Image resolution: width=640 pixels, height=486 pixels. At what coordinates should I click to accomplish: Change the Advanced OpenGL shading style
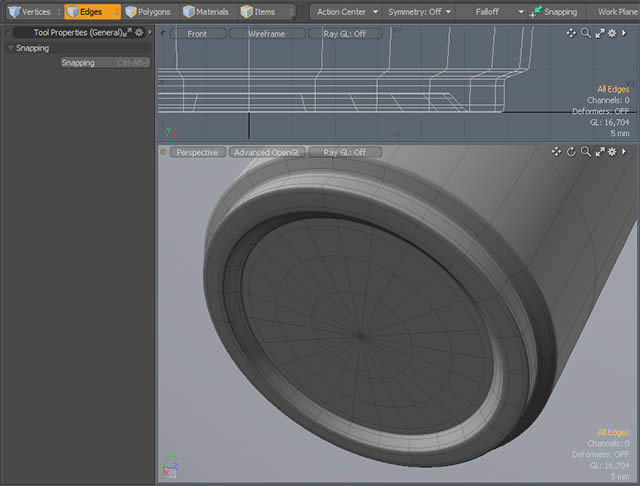coord(267,152)
